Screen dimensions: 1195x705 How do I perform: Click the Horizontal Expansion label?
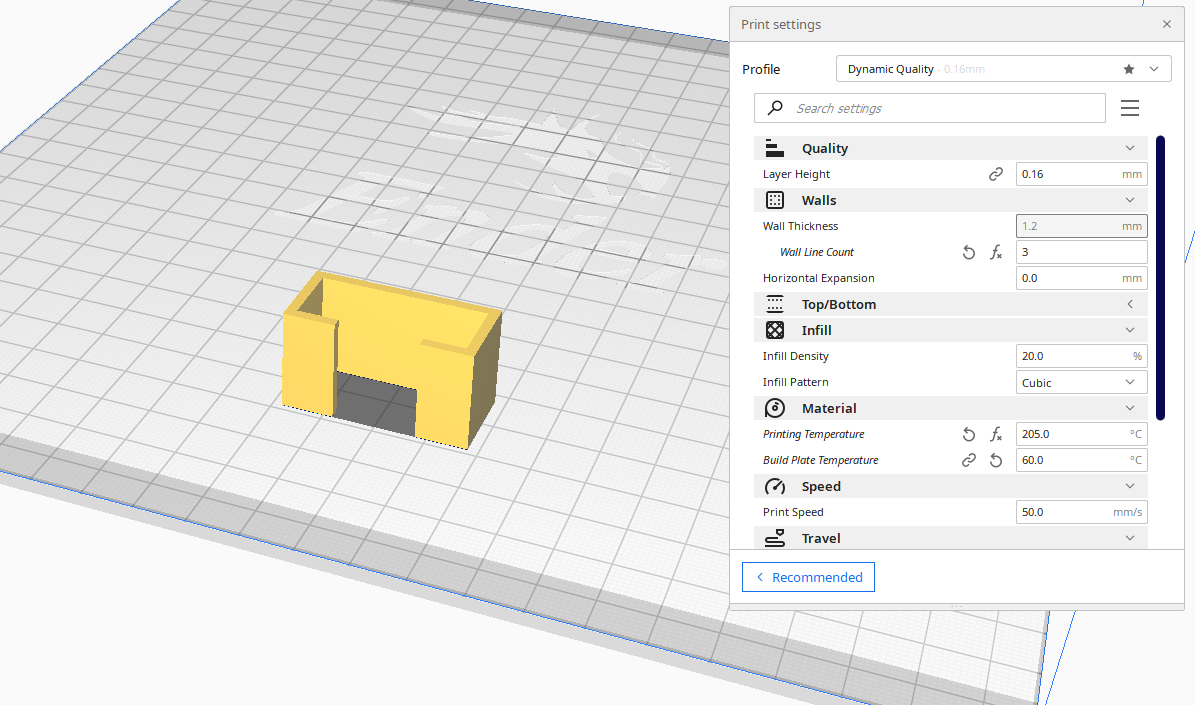[x=819, y=278]
